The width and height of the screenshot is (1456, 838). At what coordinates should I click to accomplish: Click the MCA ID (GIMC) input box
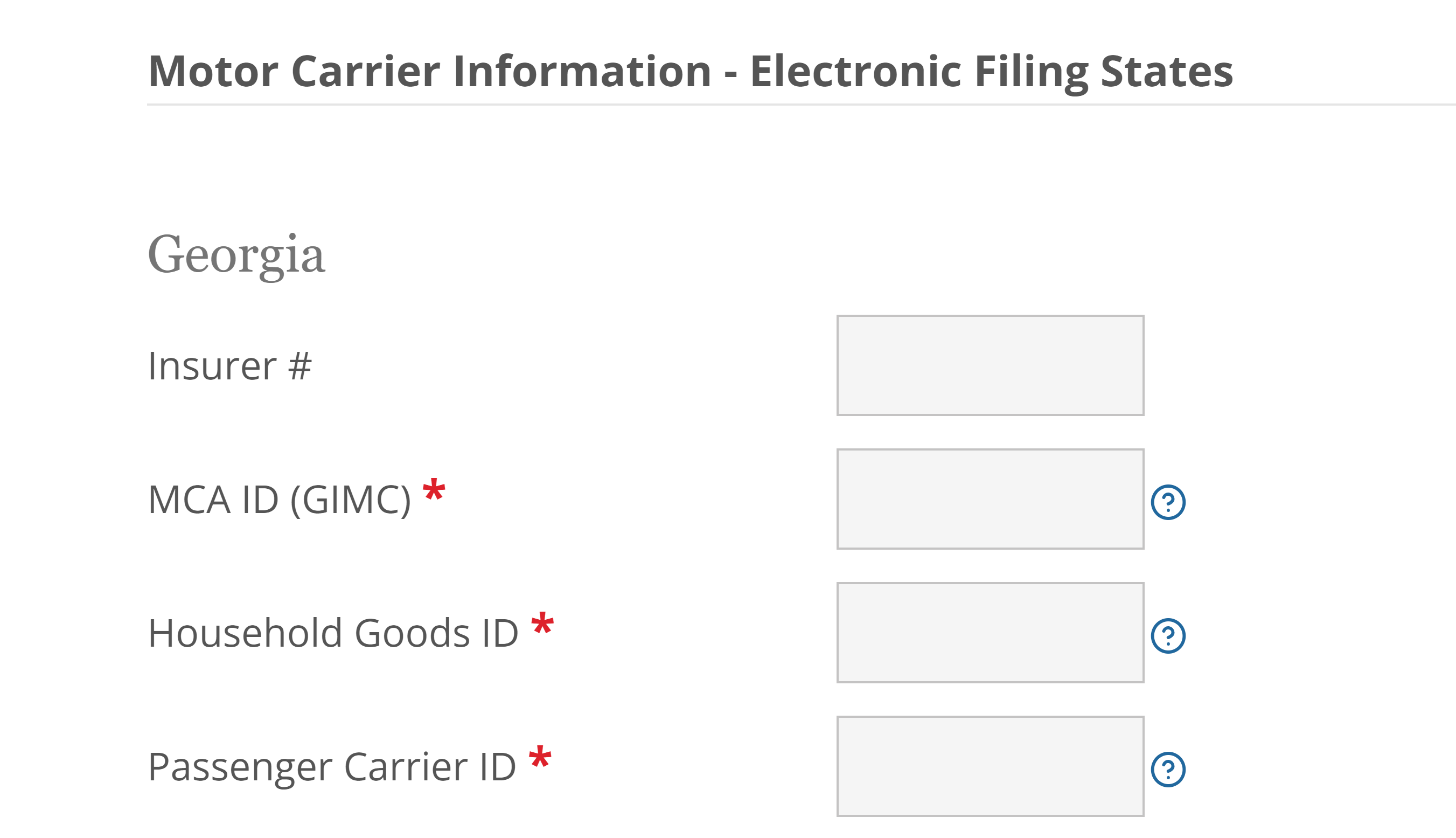click(990, 500)
